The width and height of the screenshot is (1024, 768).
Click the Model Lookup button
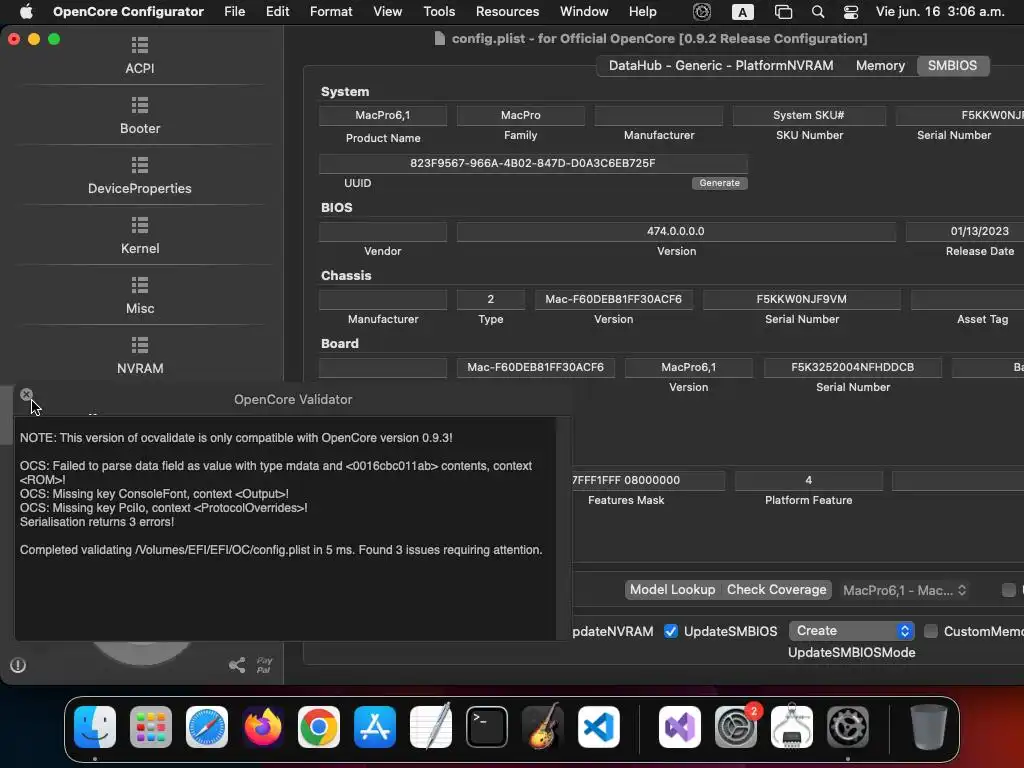pos(673,590)
